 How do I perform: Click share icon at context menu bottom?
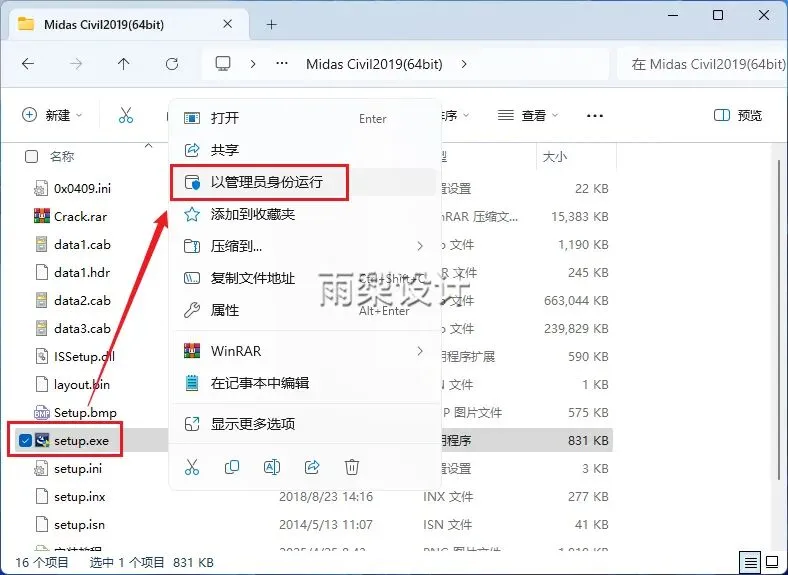coord(312,467)
